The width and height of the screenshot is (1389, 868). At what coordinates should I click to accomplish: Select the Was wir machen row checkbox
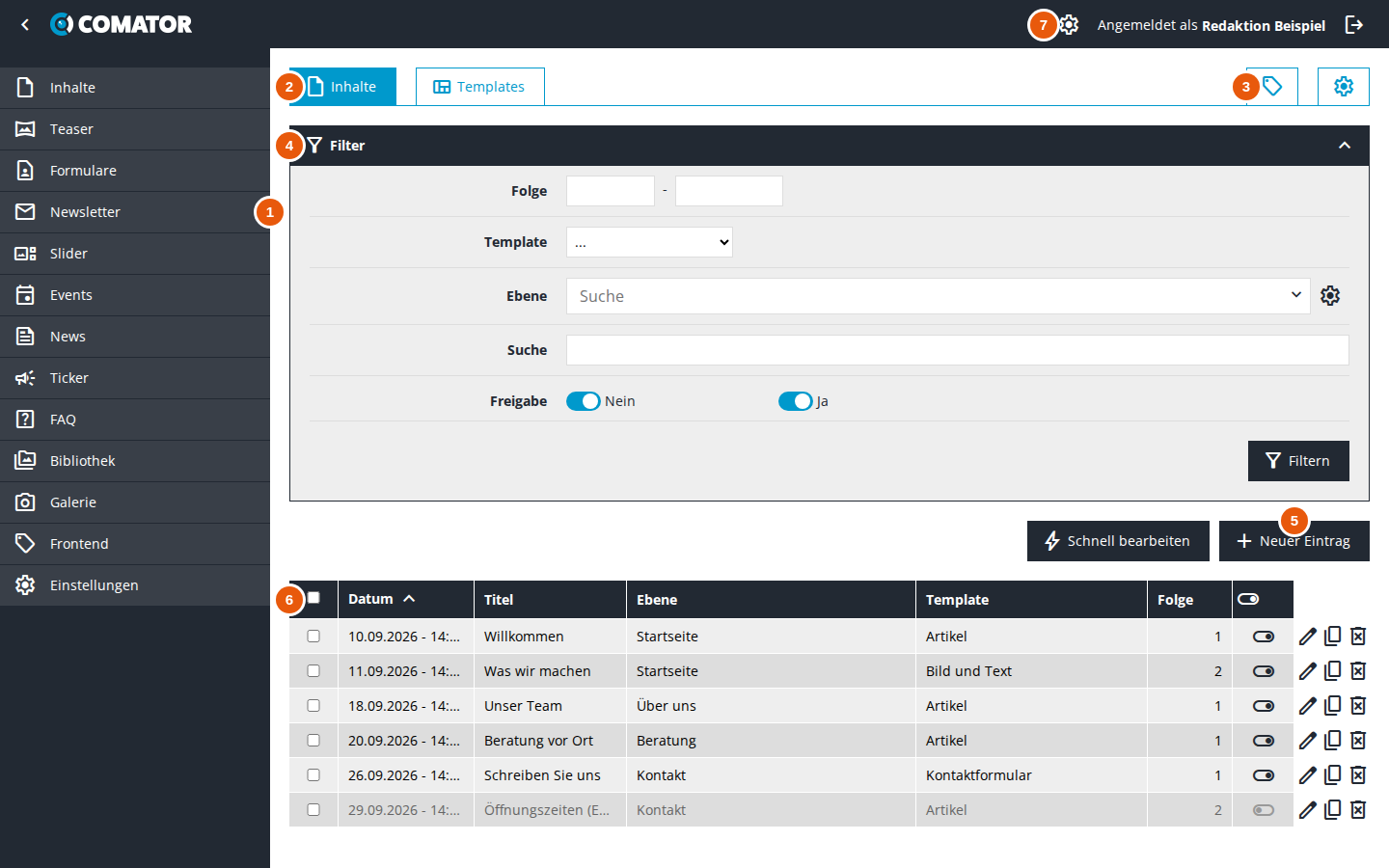[313, 671]
